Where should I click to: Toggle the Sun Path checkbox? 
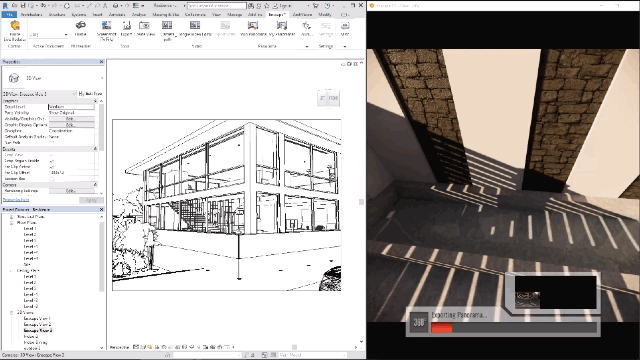tap(51, 143)
